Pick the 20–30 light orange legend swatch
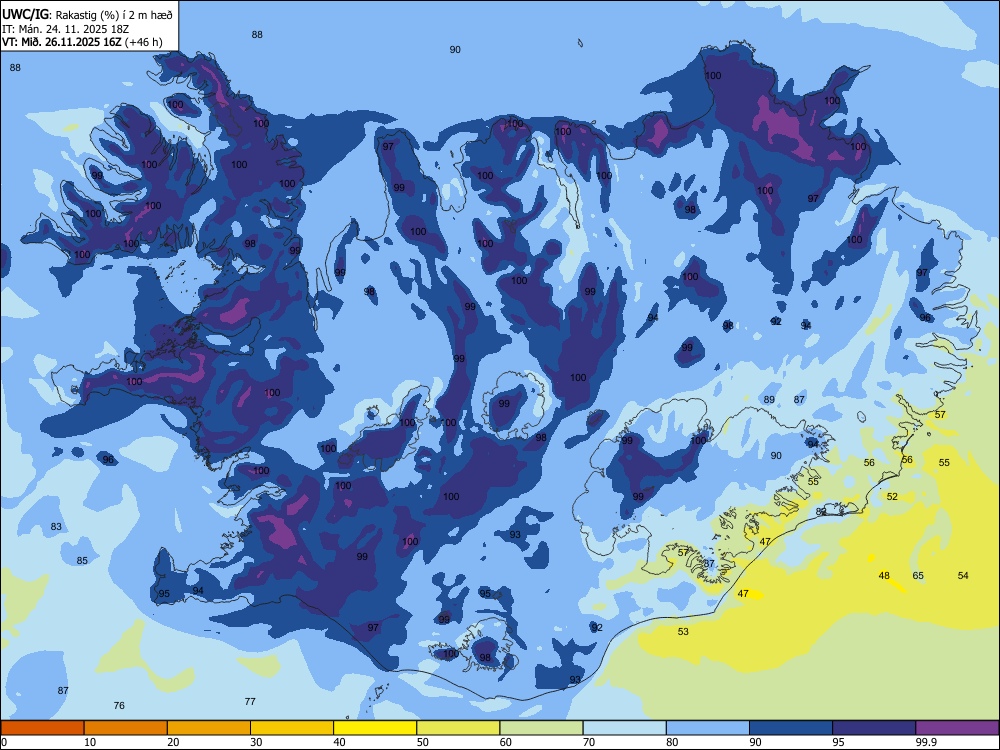The width and height of the screenshot is (1000, 750). point(209,728)
